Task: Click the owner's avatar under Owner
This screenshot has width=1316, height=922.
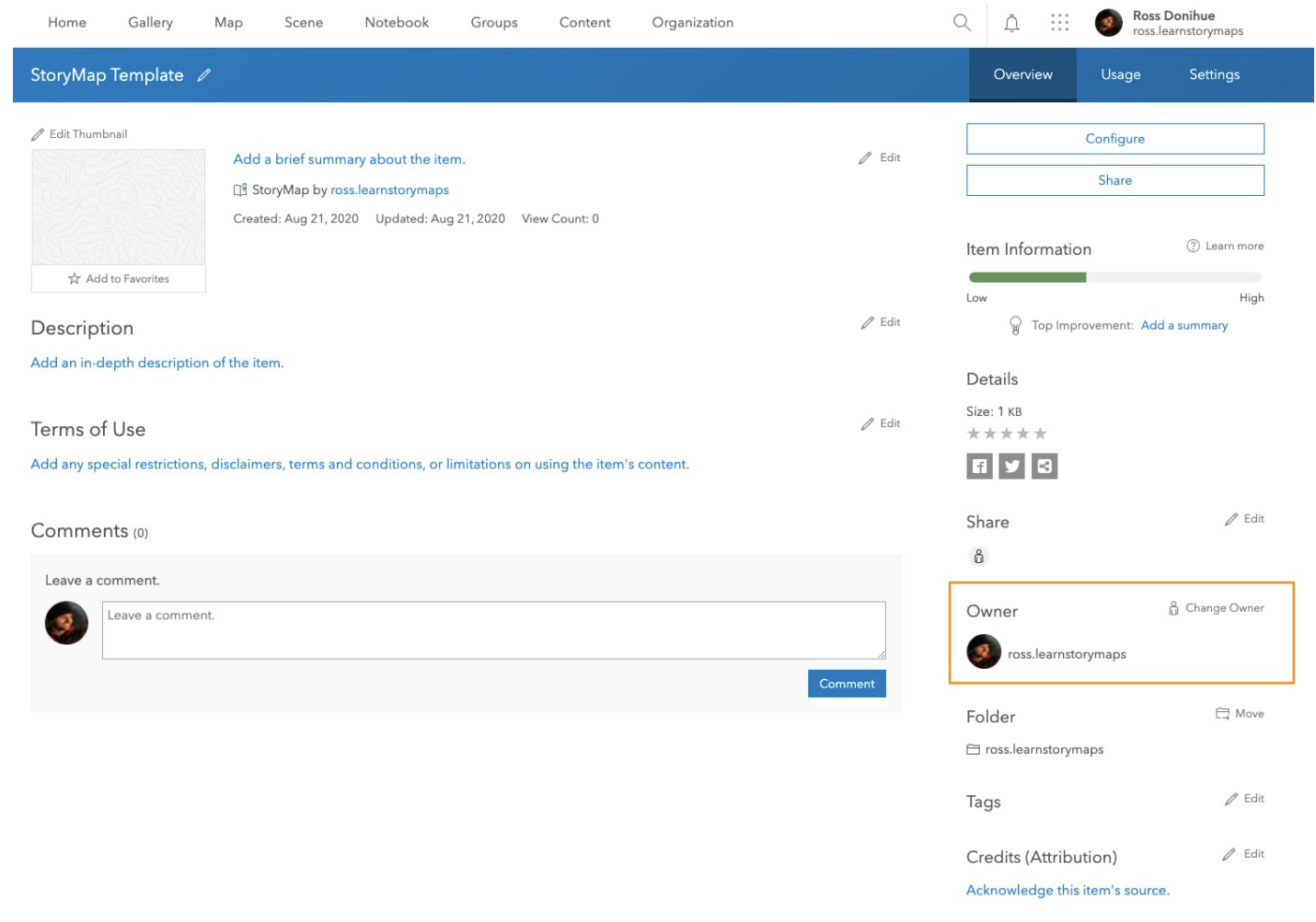Action: coord(984,652)
